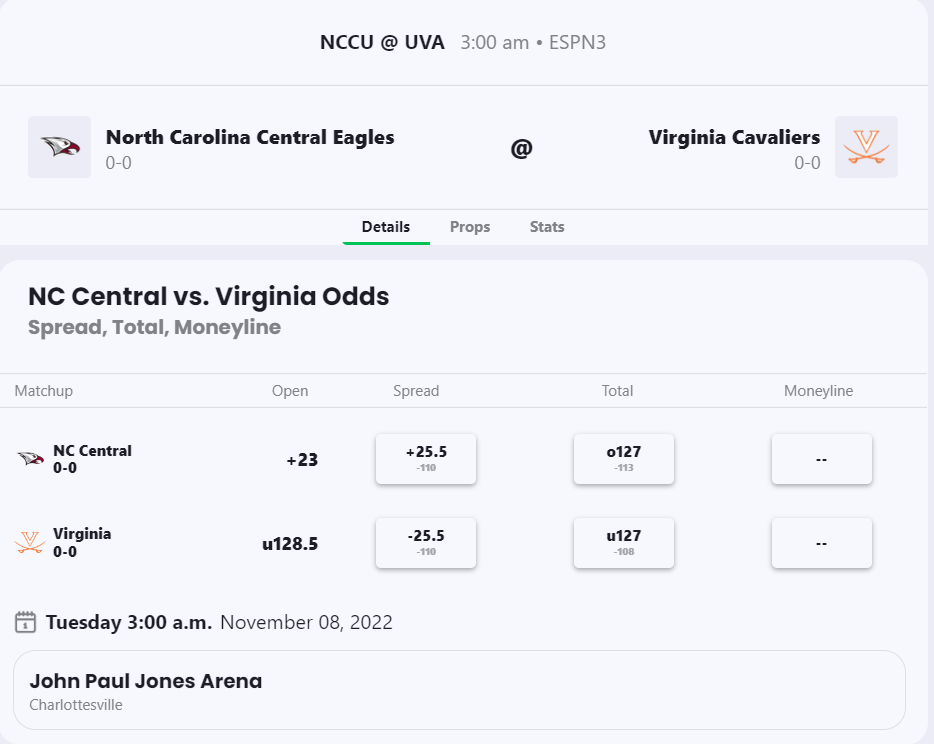Click the NC Central Eagles logo in header

pyautogui.click(x=59, y=147)
